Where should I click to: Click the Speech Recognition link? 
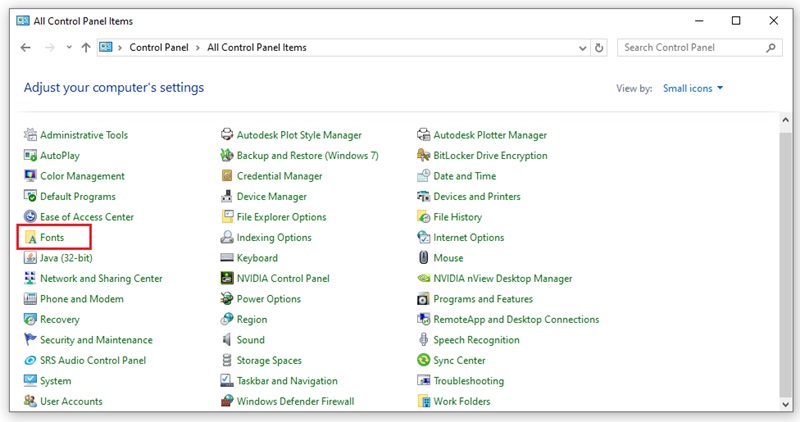coord(477,340)
